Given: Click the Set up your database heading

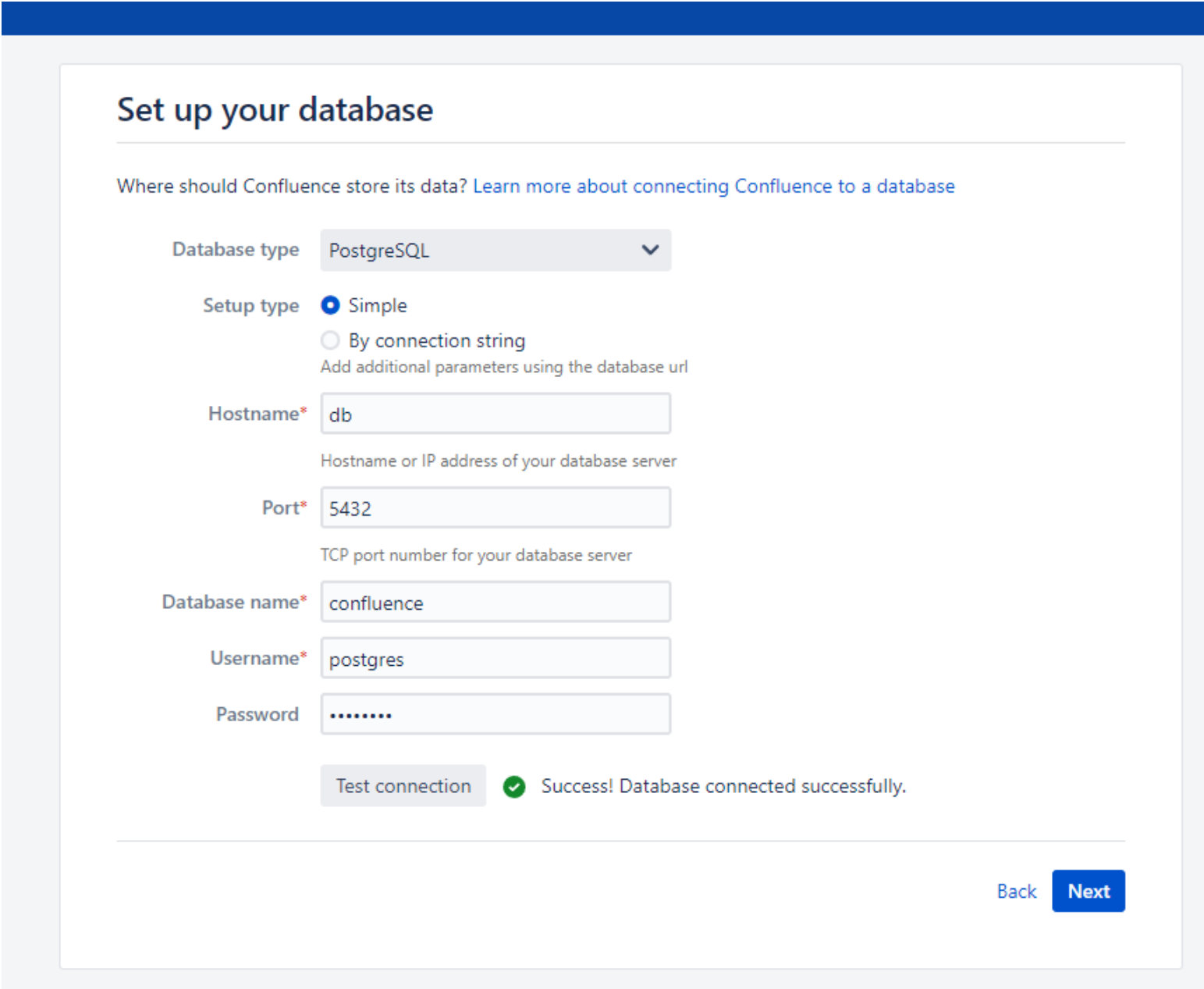Looking at the screenshot, I should pyautogui.click(x=275, y=109).
